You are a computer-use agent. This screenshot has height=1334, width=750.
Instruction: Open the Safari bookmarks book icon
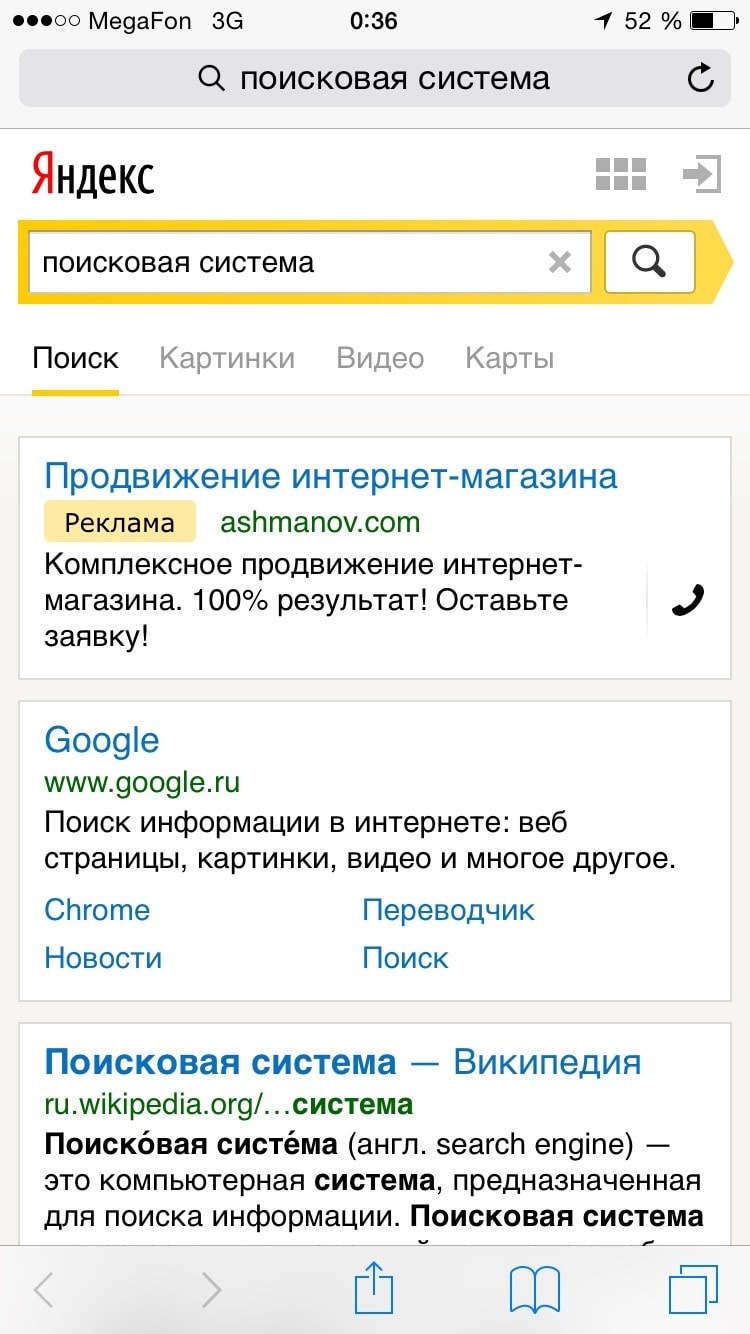[x=535, y=1289]
